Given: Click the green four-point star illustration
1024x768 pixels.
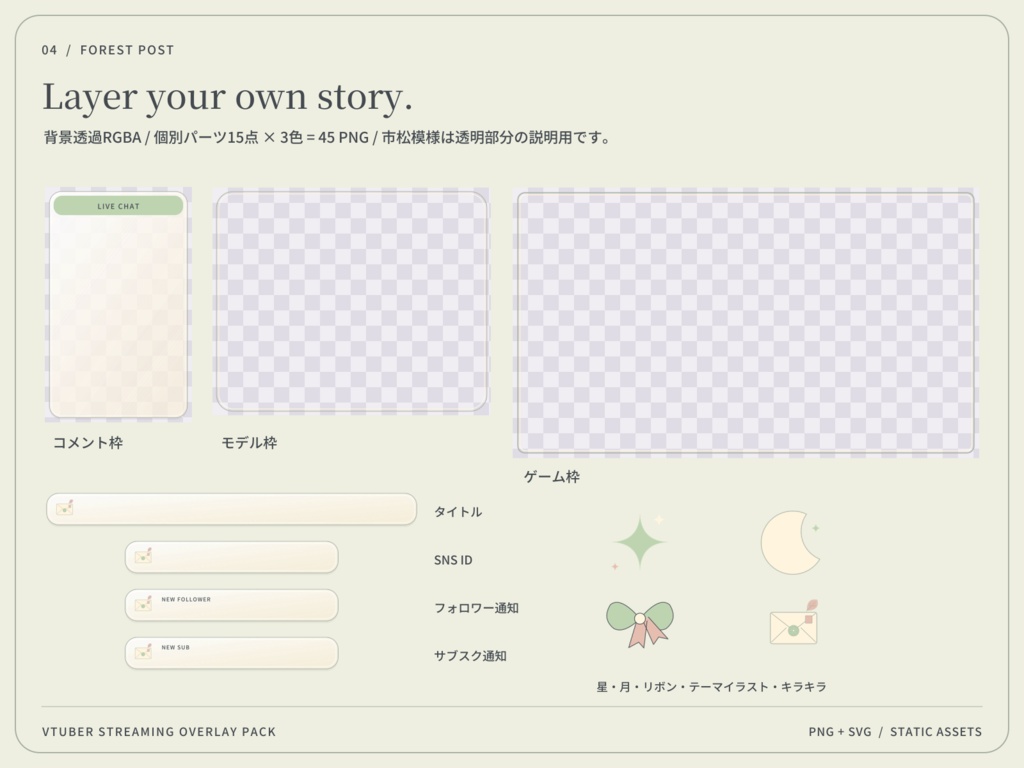Looking at the screenshot, I should coord(640,541).
